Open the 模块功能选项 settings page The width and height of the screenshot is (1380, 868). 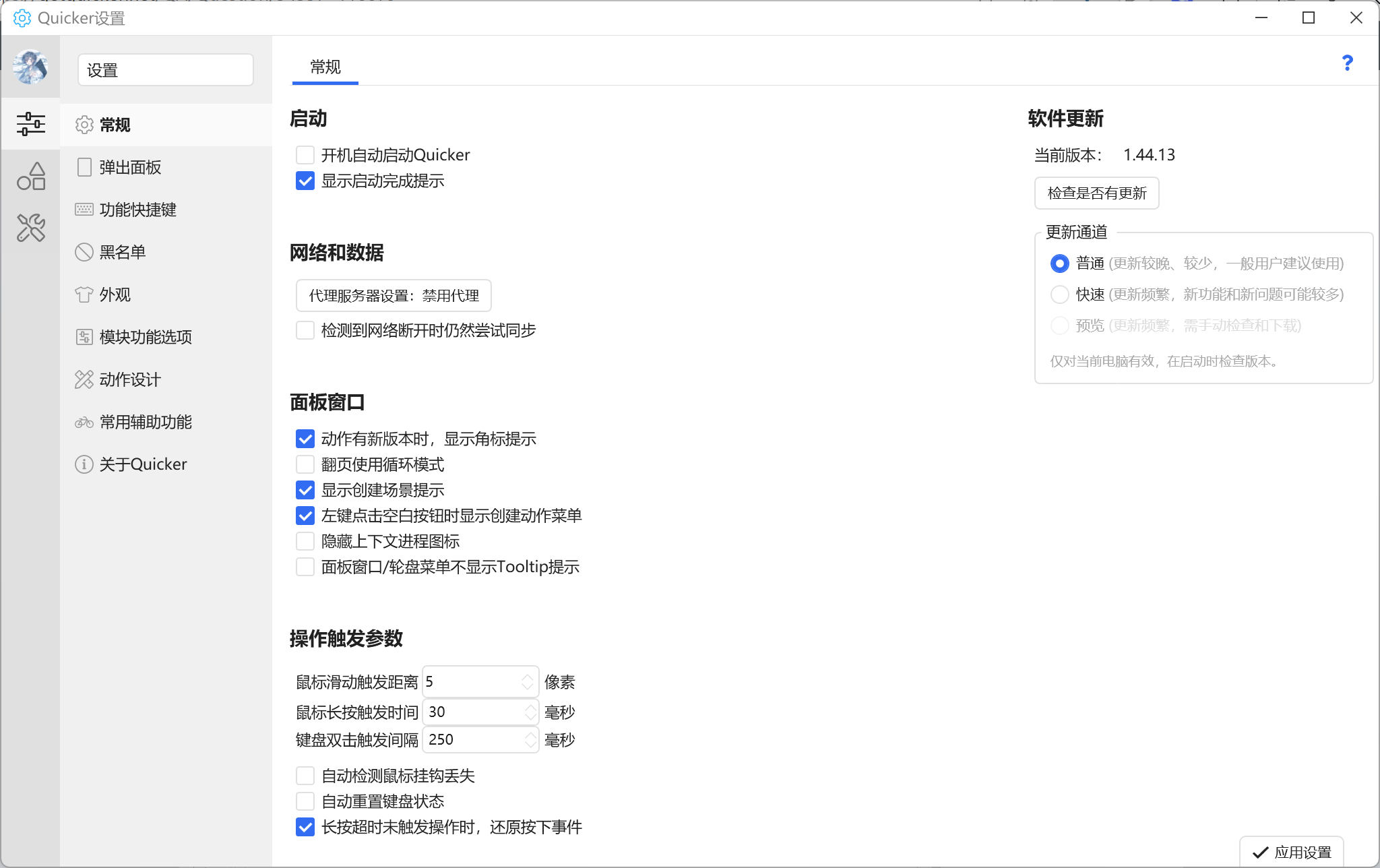[x=166, y=337]
